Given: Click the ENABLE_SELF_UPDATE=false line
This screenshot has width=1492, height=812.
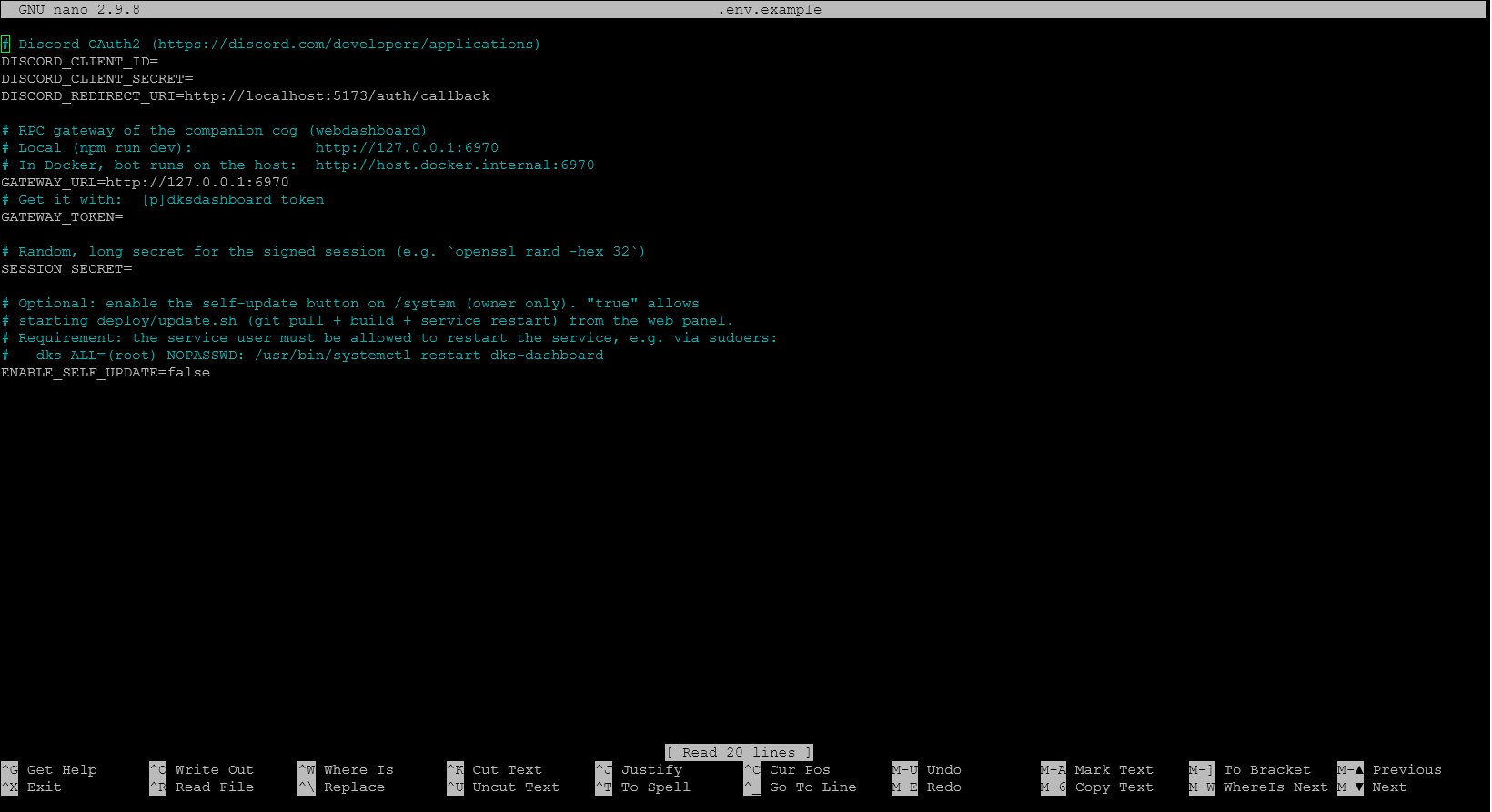Looking at the screenshot, I should (106, 373).
